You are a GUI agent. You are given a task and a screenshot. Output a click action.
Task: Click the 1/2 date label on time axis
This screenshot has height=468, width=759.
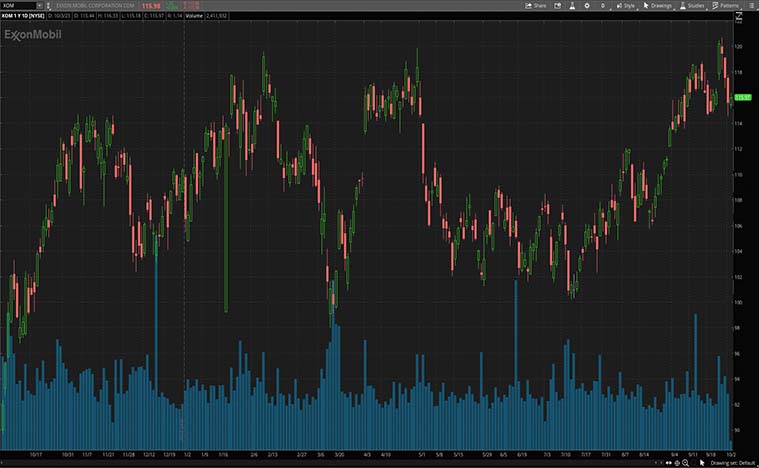(x=187, y=455)
